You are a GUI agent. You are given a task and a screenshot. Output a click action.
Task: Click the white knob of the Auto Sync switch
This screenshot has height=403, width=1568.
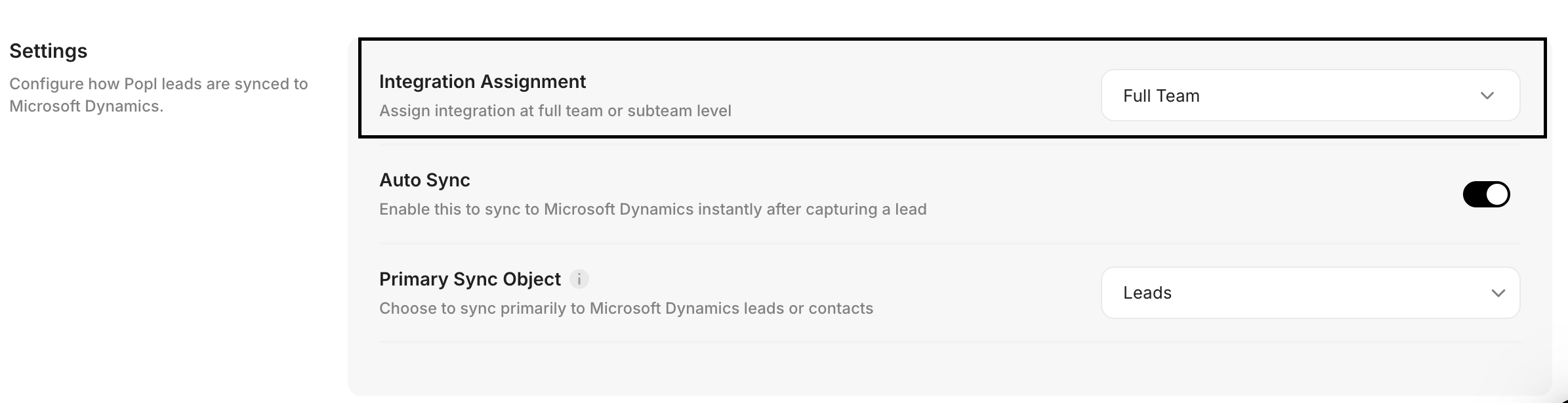(x=1496, y=194)
